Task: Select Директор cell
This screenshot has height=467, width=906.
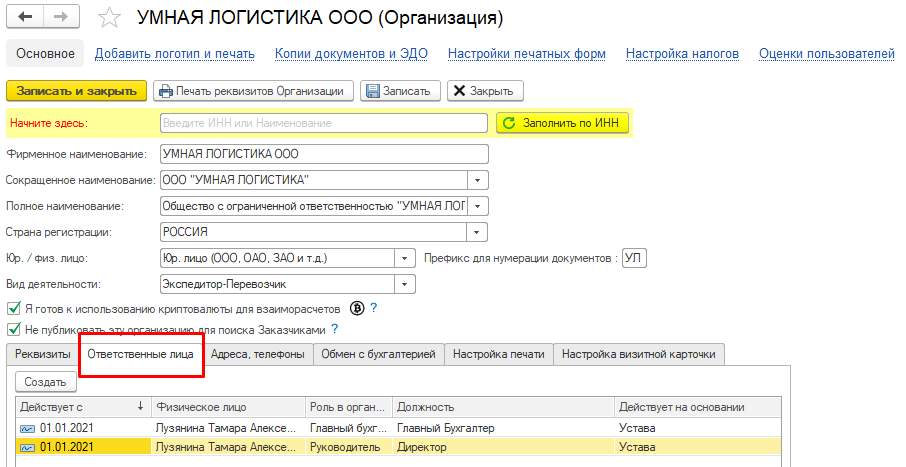Action: [503, 447]
